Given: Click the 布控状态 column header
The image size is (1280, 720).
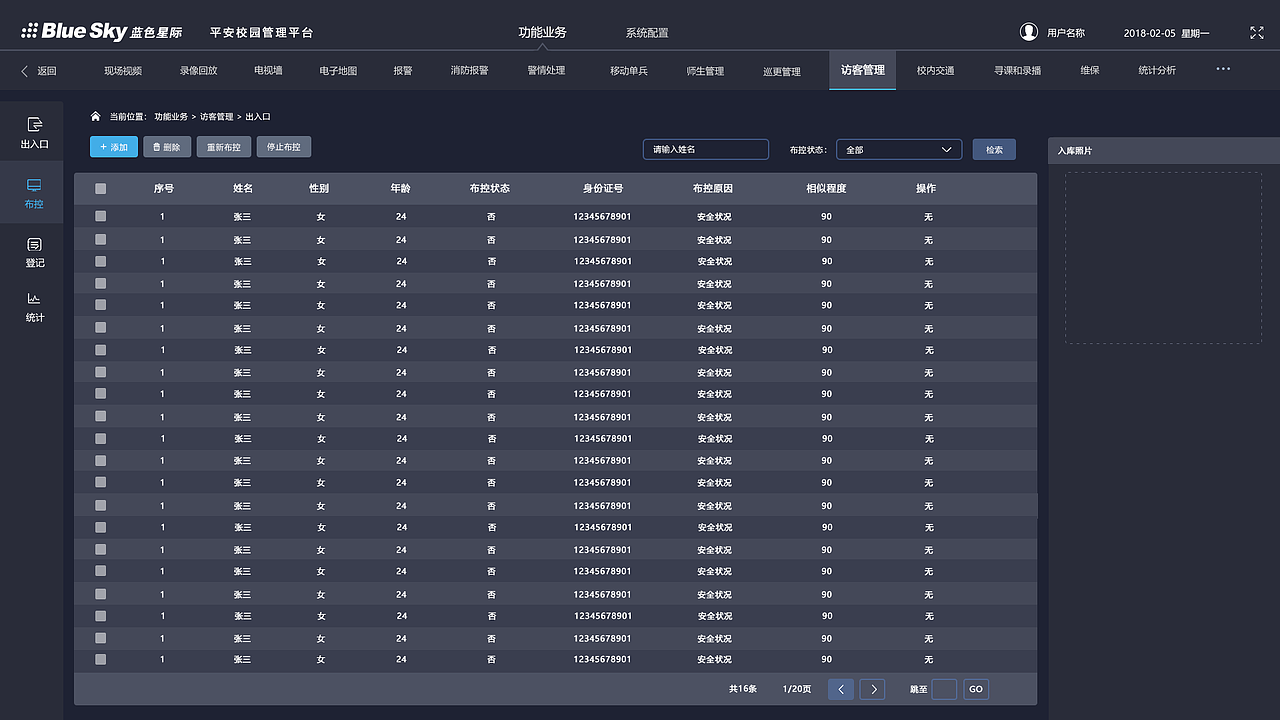Looking at the screenshot, I should click(x=490, y=188).
